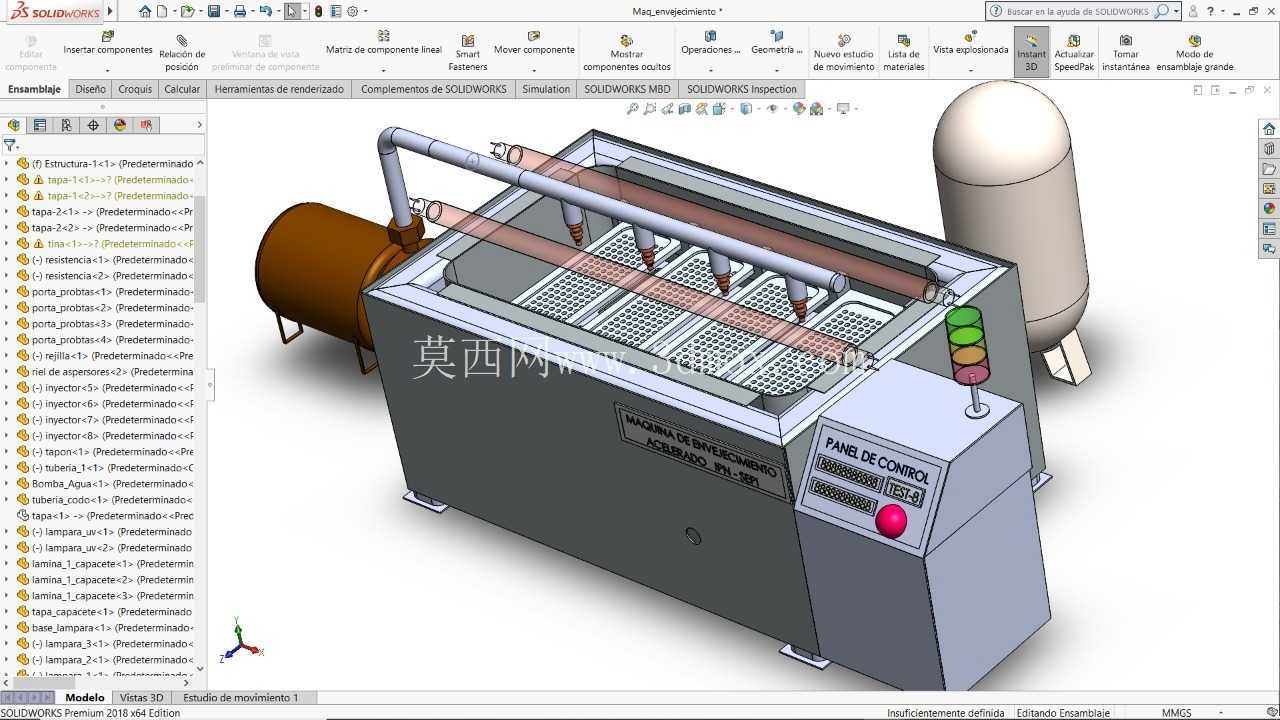Viewport: 1280px width, 720px height.
Task: Select the Modelo bottom tab
Action: (x=85, y=698)
